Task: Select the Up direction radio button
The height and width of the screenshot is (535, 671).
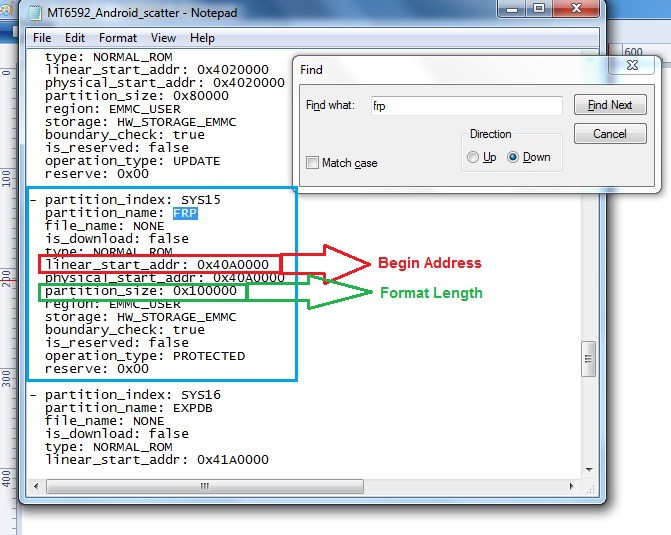Action: (x=473, y=157)
